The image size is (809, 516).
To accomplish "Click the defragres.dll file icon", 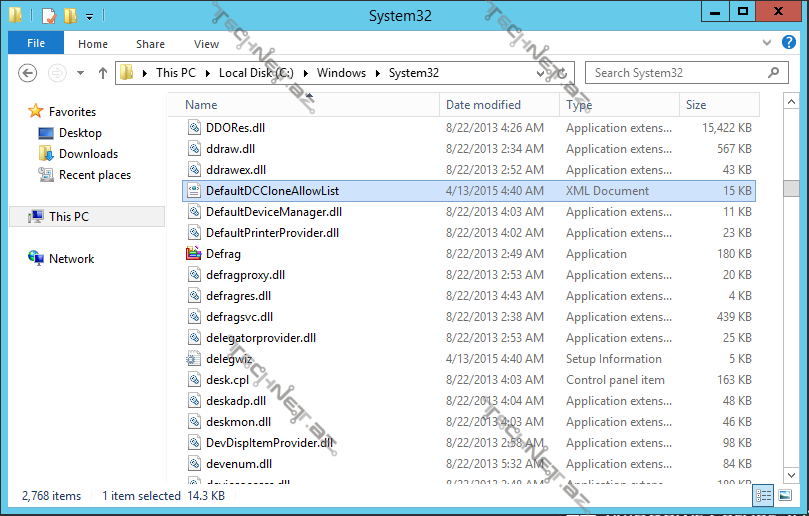I will (x=194, y=296).
